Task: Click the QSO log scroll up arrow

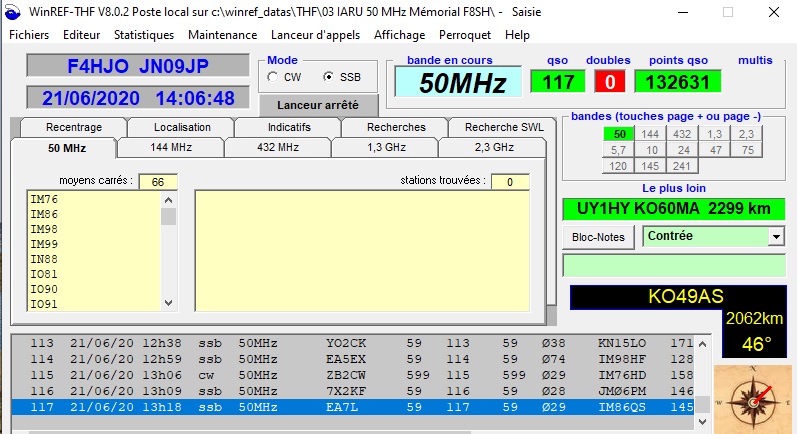Action: [x=702, y=344]
